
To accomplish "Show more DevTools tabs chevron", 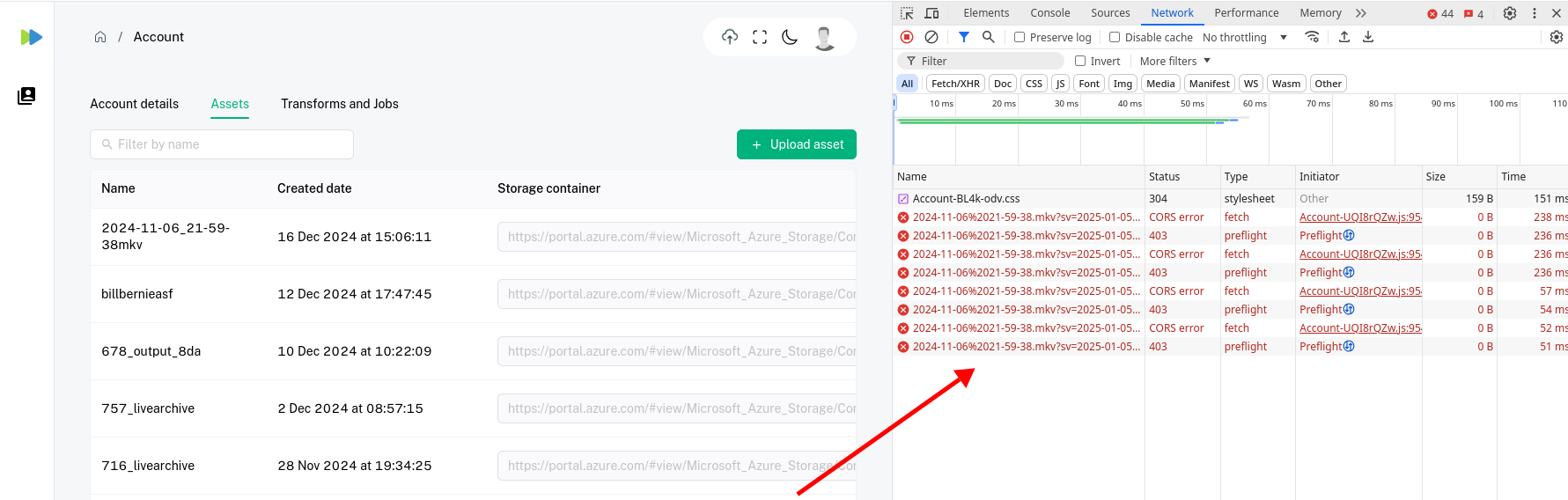I will [x=1361, y=13].
